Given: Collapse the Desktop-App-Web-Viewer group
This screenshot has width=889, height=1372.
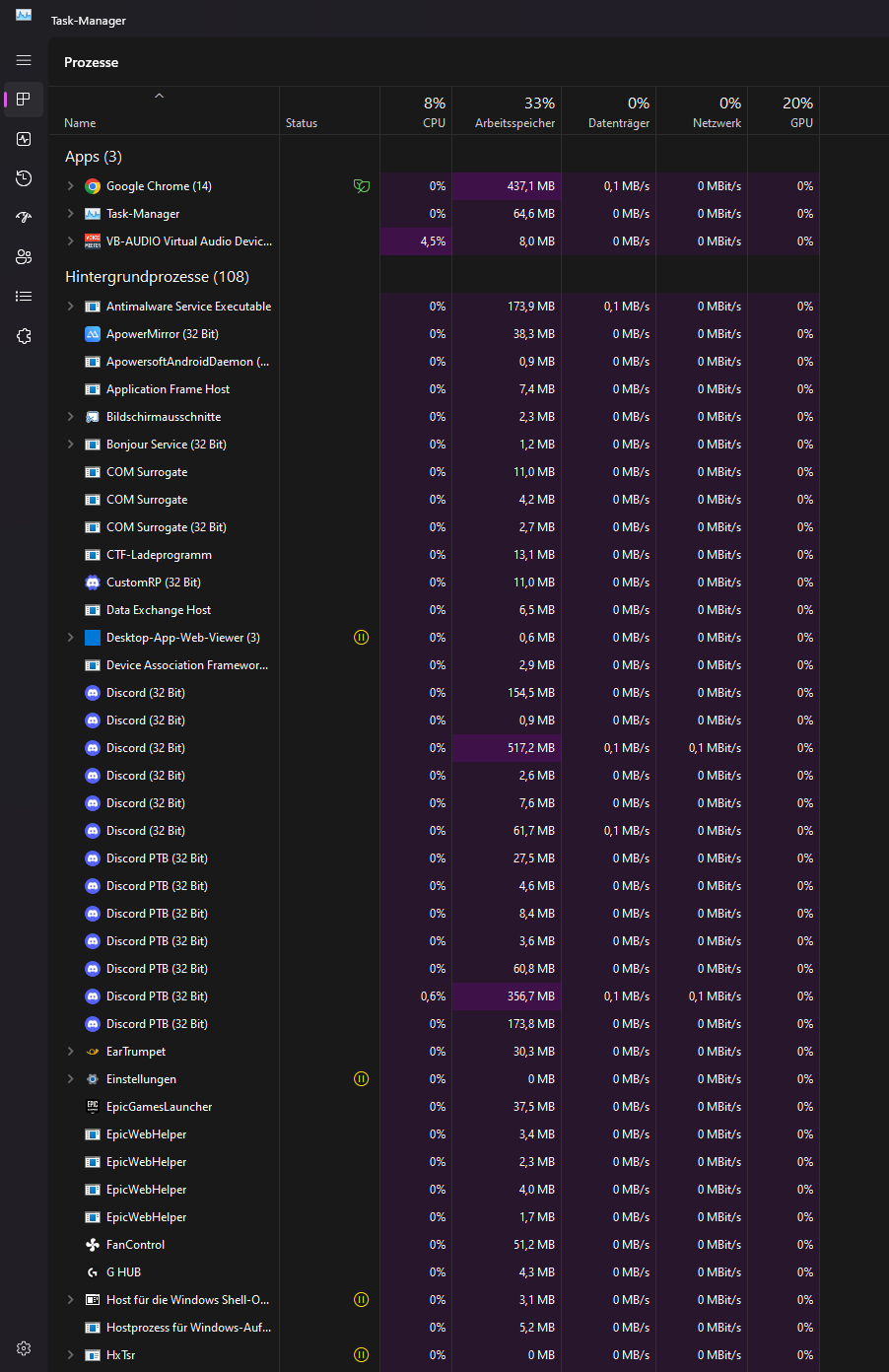Looking at the screenshot, I should coord(68,637).
